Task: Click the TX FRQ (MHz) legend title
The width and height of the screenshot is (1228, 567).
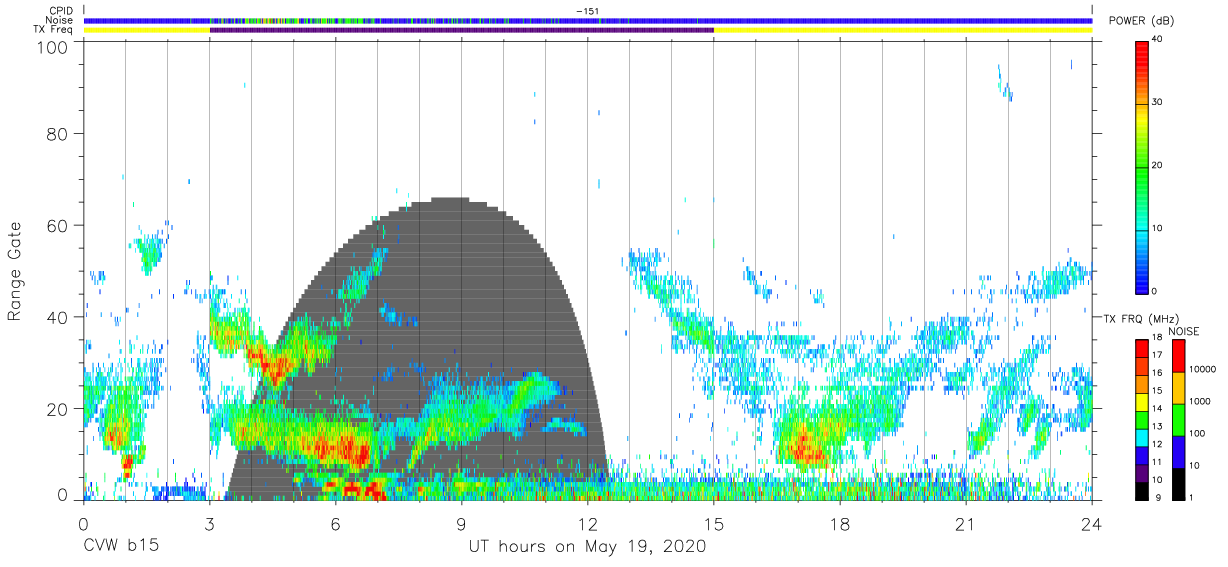Action: 1141,319
